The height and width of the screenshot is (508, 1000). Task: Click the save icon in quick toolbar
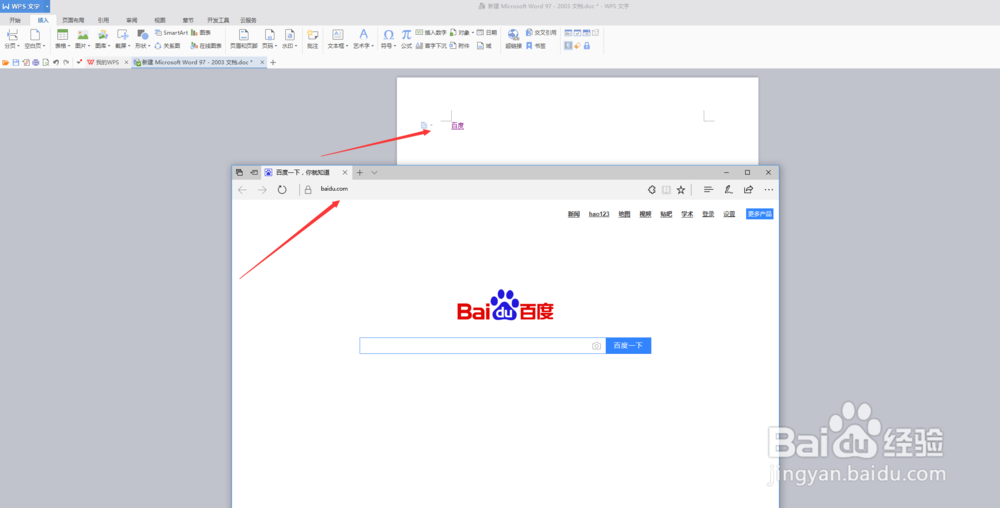16,62
